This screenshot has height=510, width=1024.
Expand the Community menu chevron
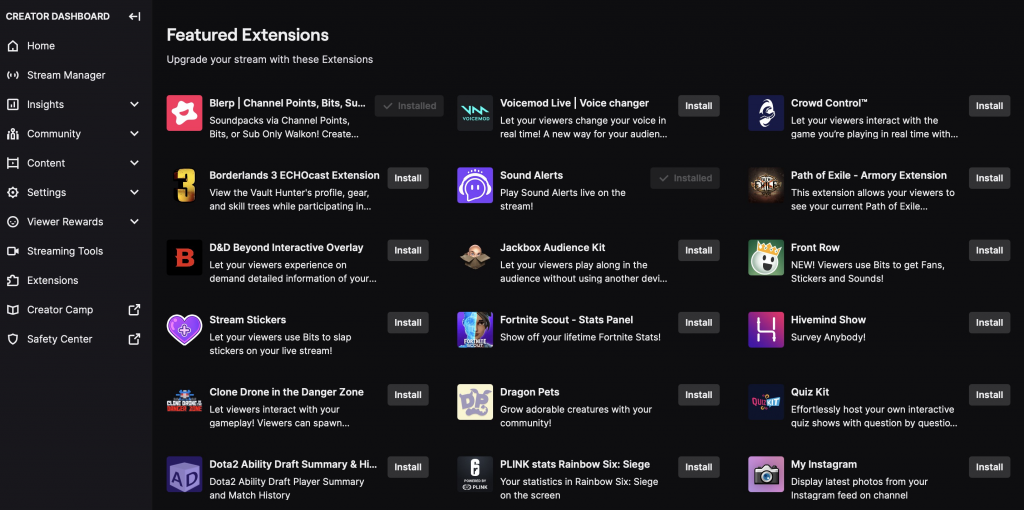(135, 134)
